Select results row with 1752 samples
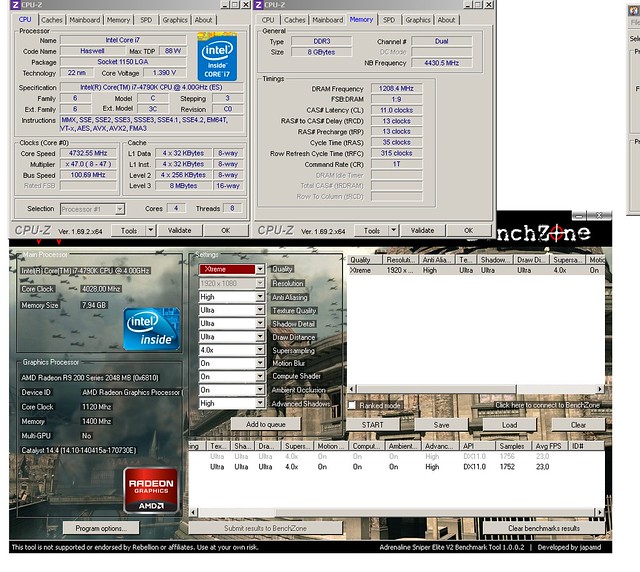The width and height of the screenshot is (640, 572). pos(397,466)
